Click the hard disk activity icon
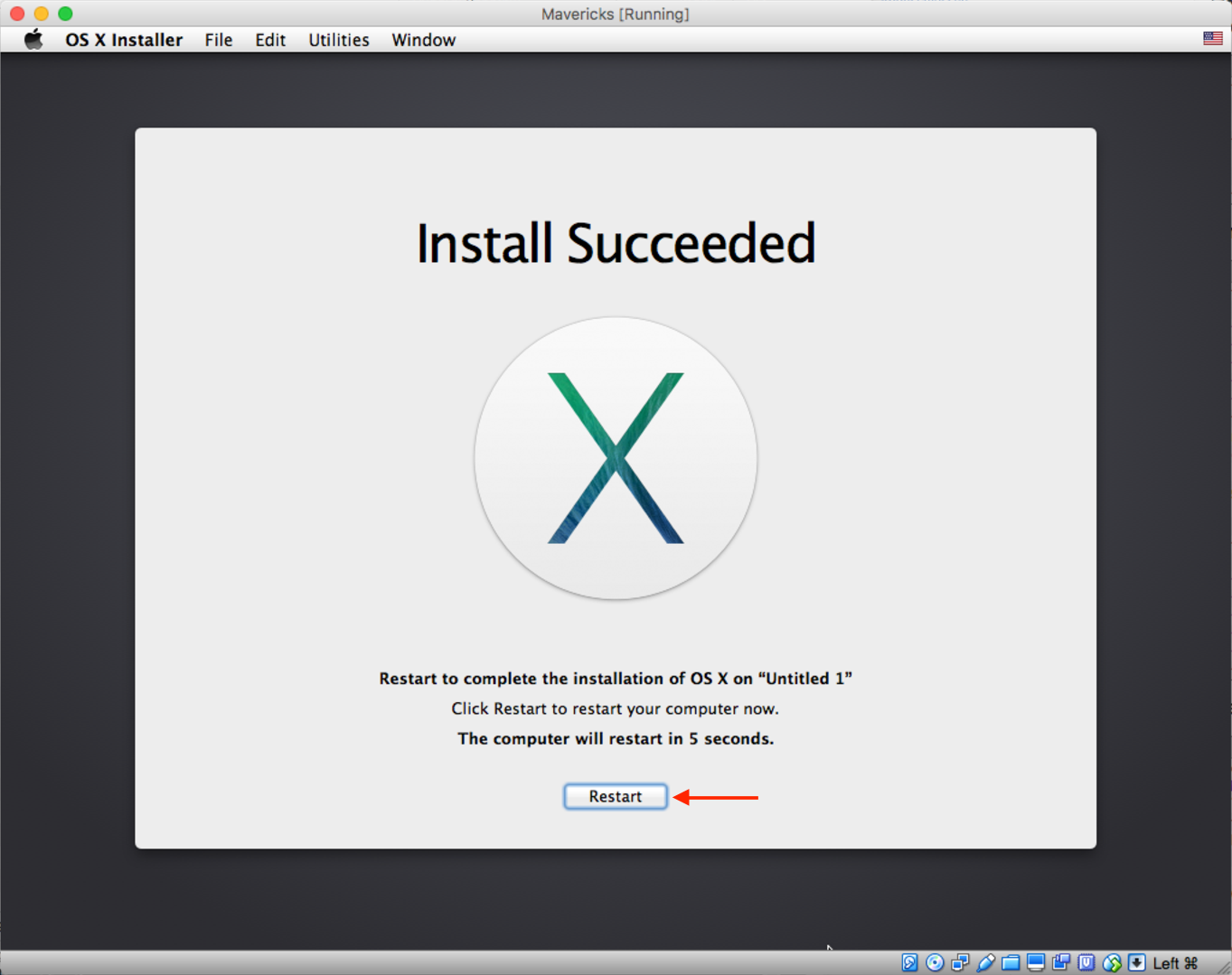This screenshot has width=1232, height=975. [x=909, y=963]
